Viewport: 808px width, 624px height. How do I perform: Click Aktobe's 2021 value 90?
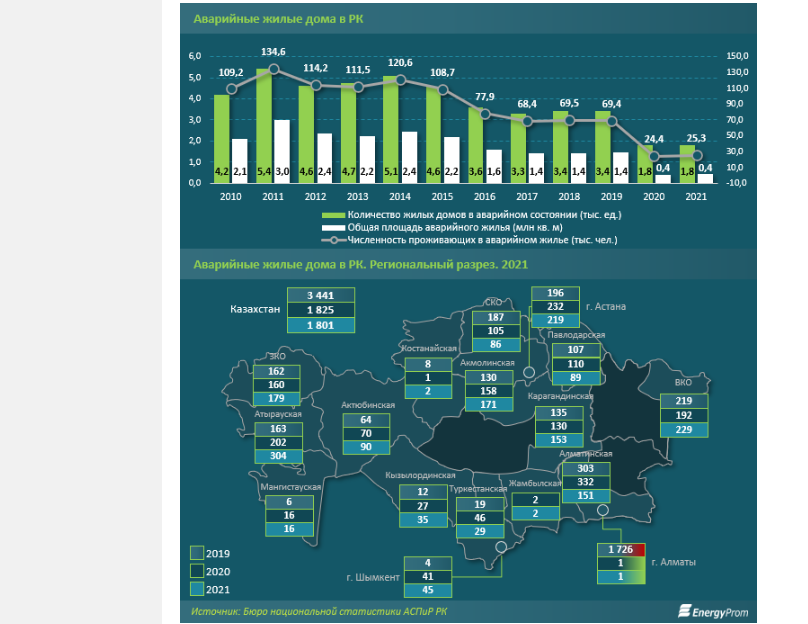(366, 447)
